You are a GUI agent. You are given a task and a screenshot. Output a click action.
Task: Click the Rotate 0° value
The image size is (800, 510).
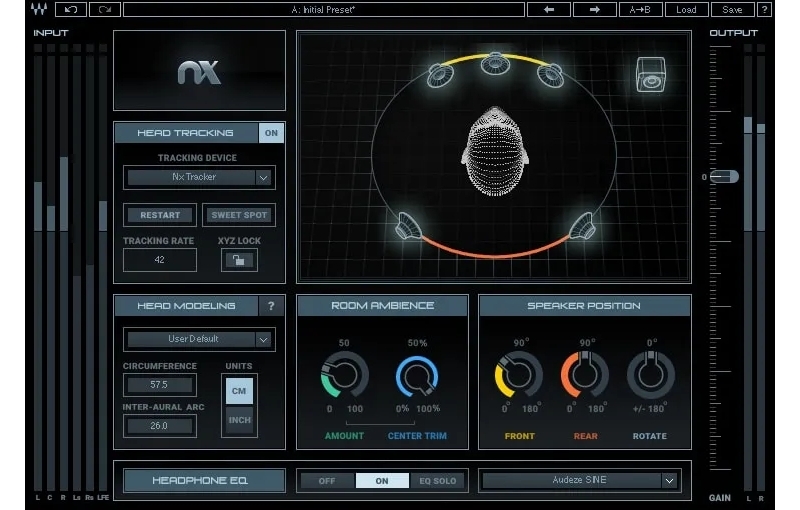click(x=652, y=343)
